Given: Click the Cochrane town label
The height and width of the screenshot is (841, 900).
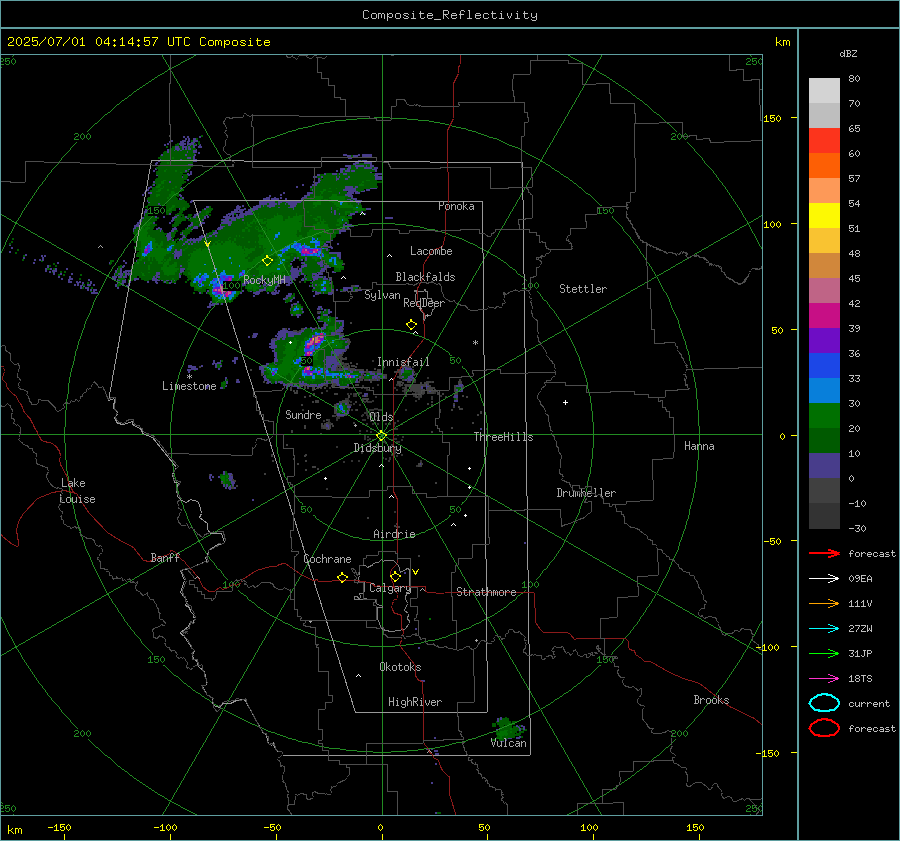Looking at the screenshot, I should click(327, 559).
